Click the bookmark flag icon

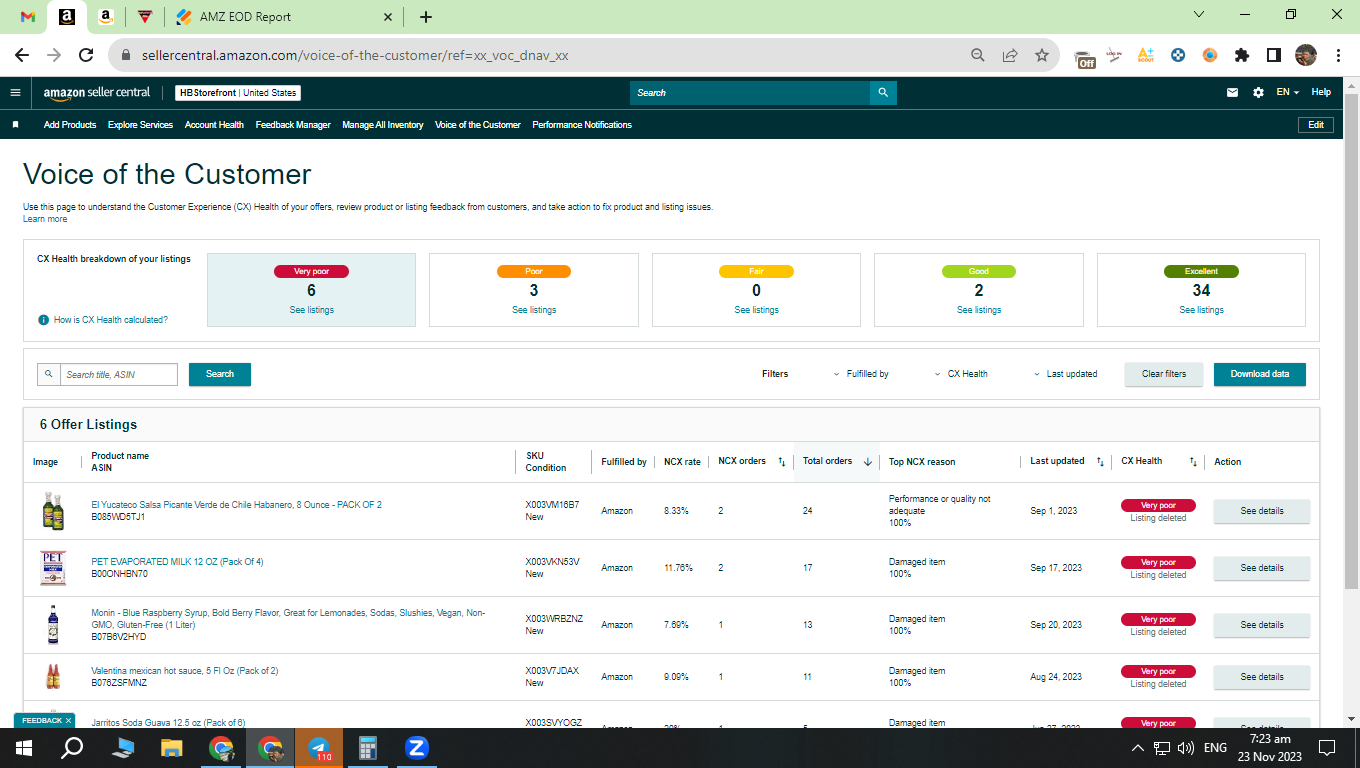pos(15,125)
